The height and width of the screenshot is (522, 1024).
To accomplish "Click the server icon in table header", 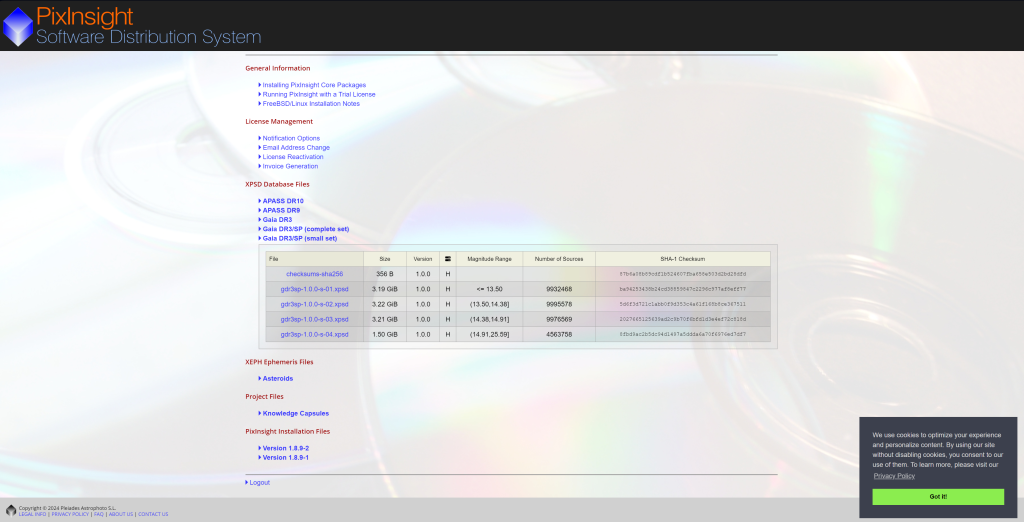I will 448,259.
